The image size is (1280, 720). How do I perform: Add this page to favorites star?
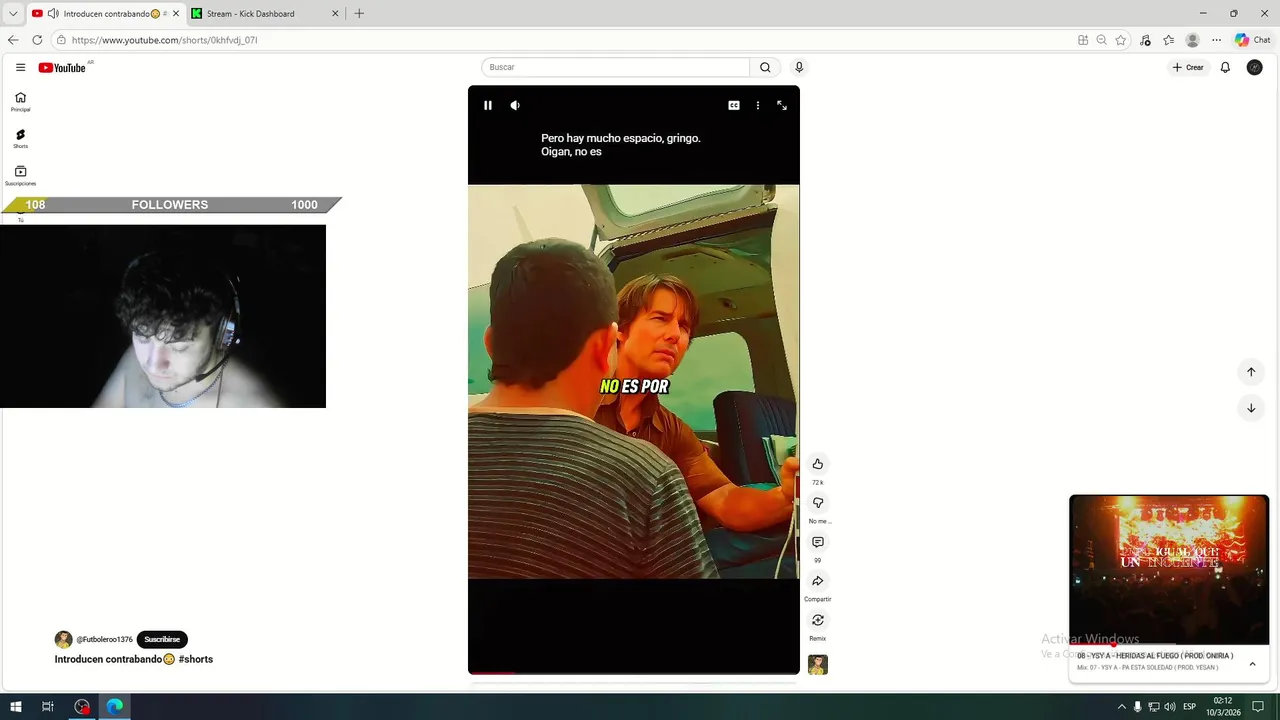coord(1121,40)
